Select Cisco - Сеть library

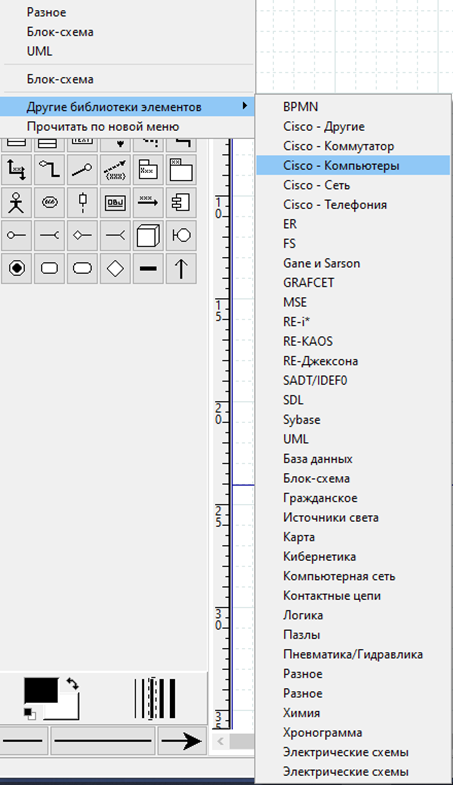click(x=353, y=185)
